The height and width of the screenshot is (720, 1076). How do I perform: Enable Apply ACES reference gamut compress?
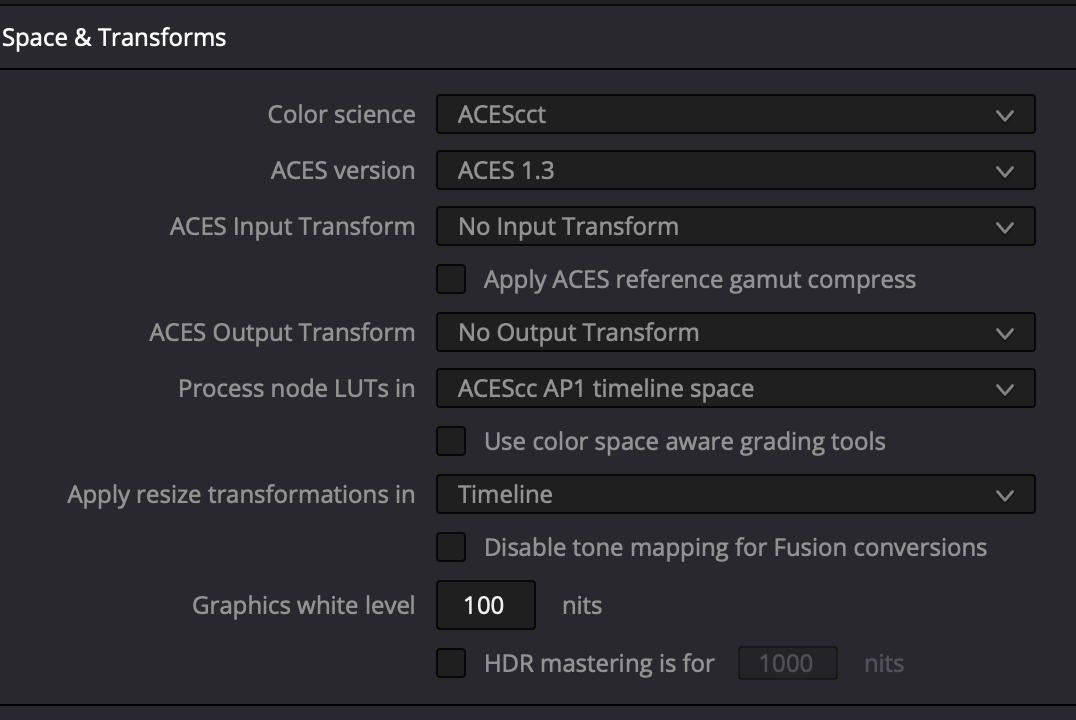452,280
